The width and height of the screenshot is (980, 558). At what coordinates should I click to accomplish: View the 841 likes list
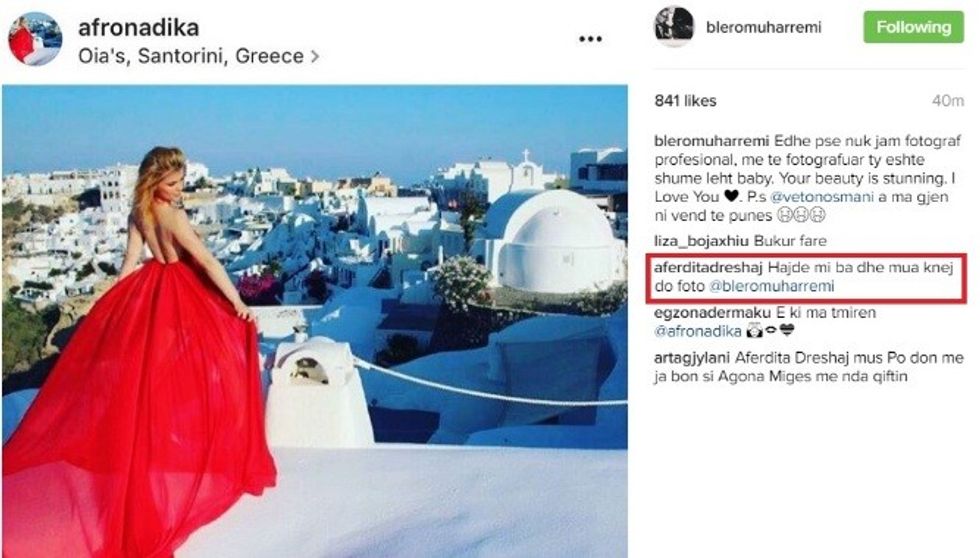tap(685, 101)
